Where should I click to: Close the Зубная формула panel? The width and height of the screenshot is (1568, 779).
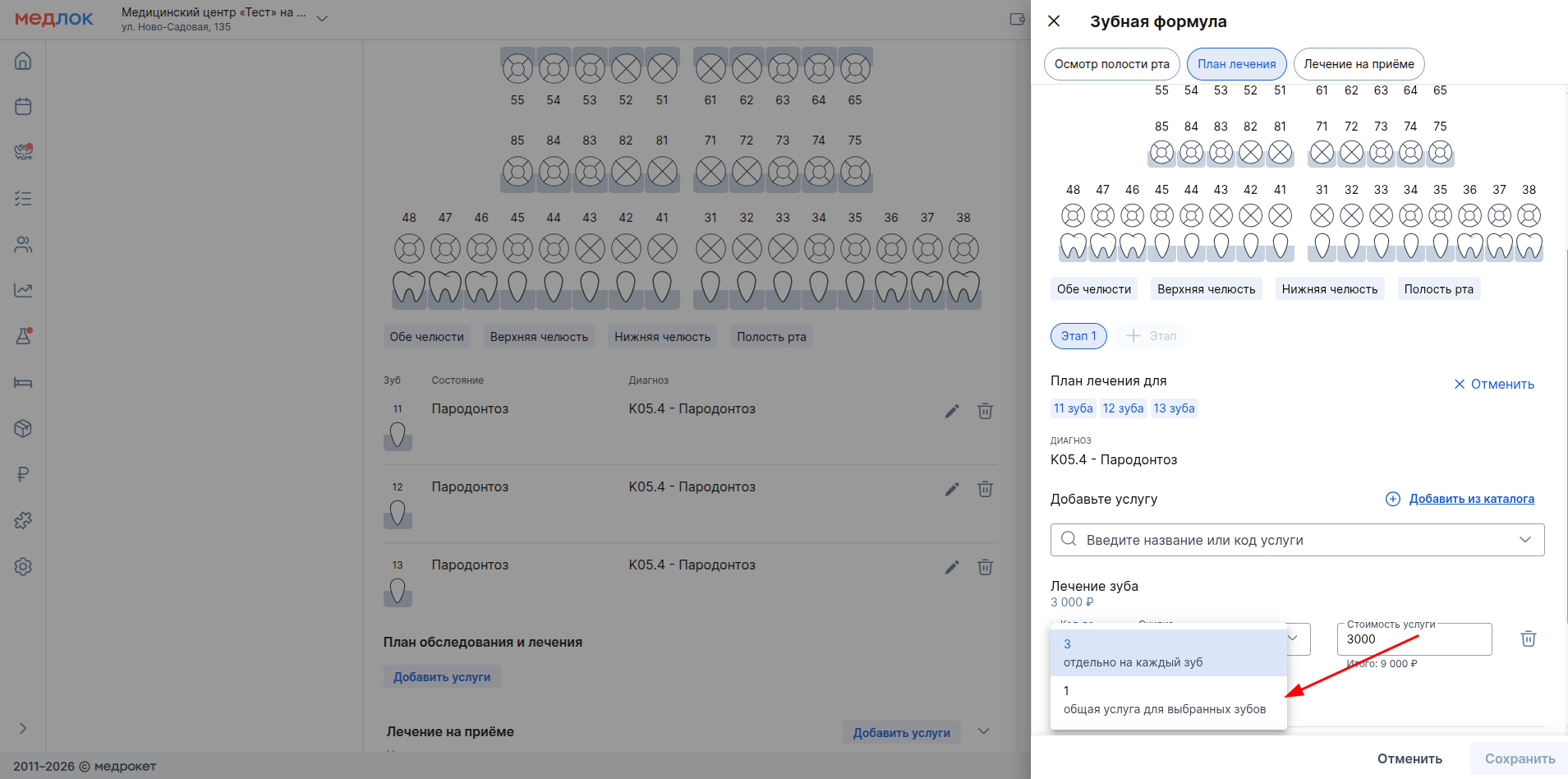(1054, 21)
